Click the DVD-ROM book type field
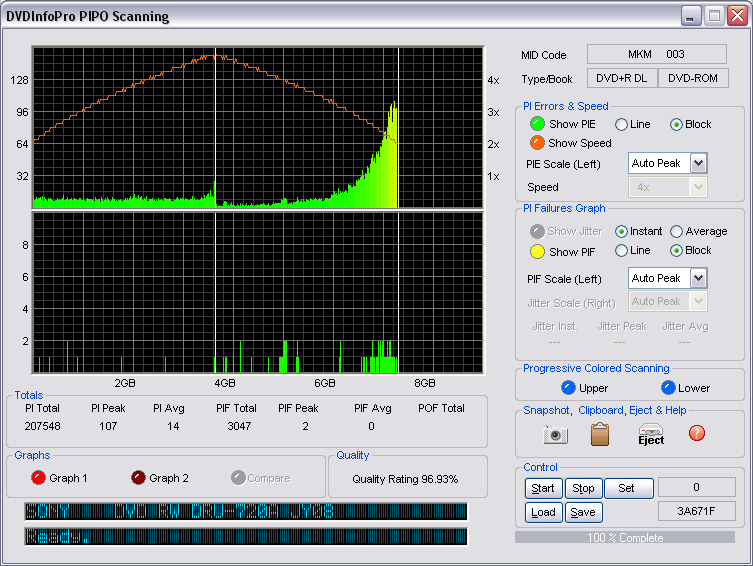The height and width of the screenshot is (566, 753). pos(693,78)
